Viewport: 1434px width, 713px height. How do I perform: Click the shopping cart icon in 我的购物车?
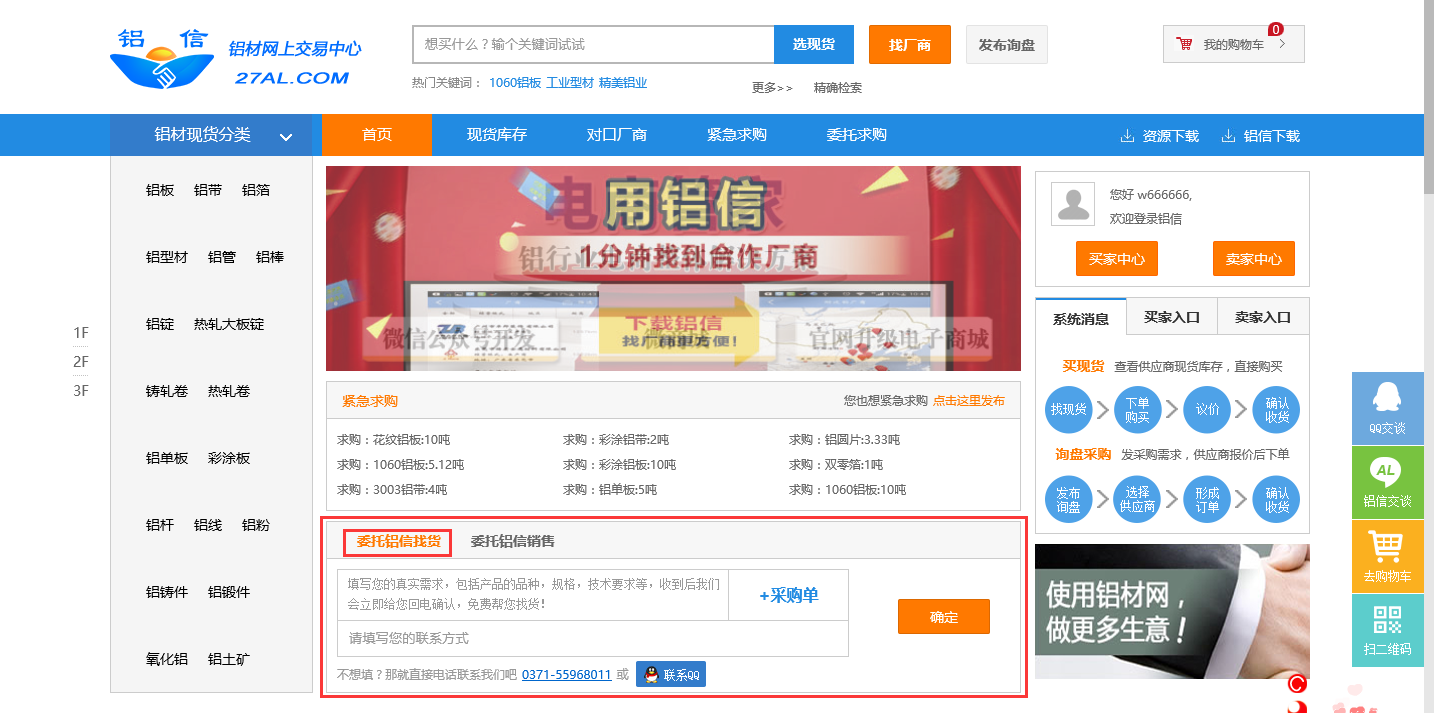[1185, 44]
